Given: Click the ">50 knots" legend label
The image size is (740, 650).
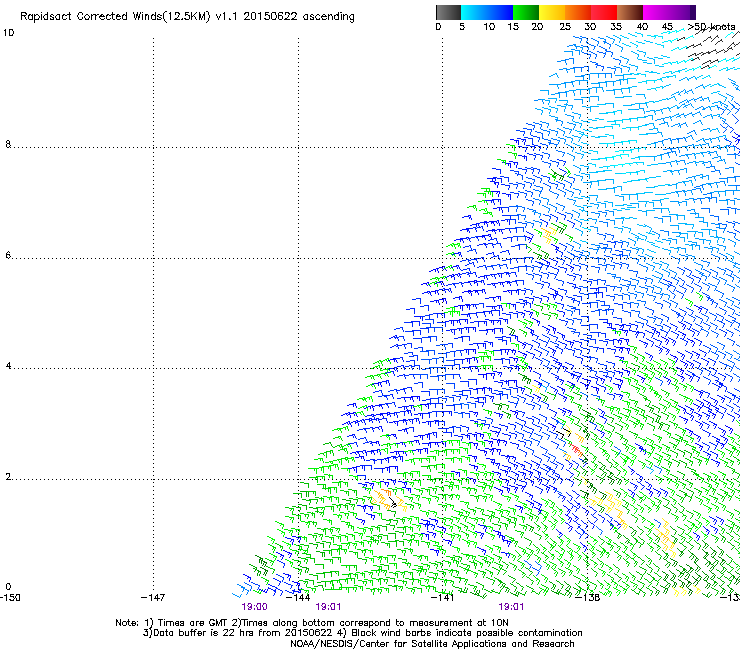Looking at the screenshot, I should (711, 27).
